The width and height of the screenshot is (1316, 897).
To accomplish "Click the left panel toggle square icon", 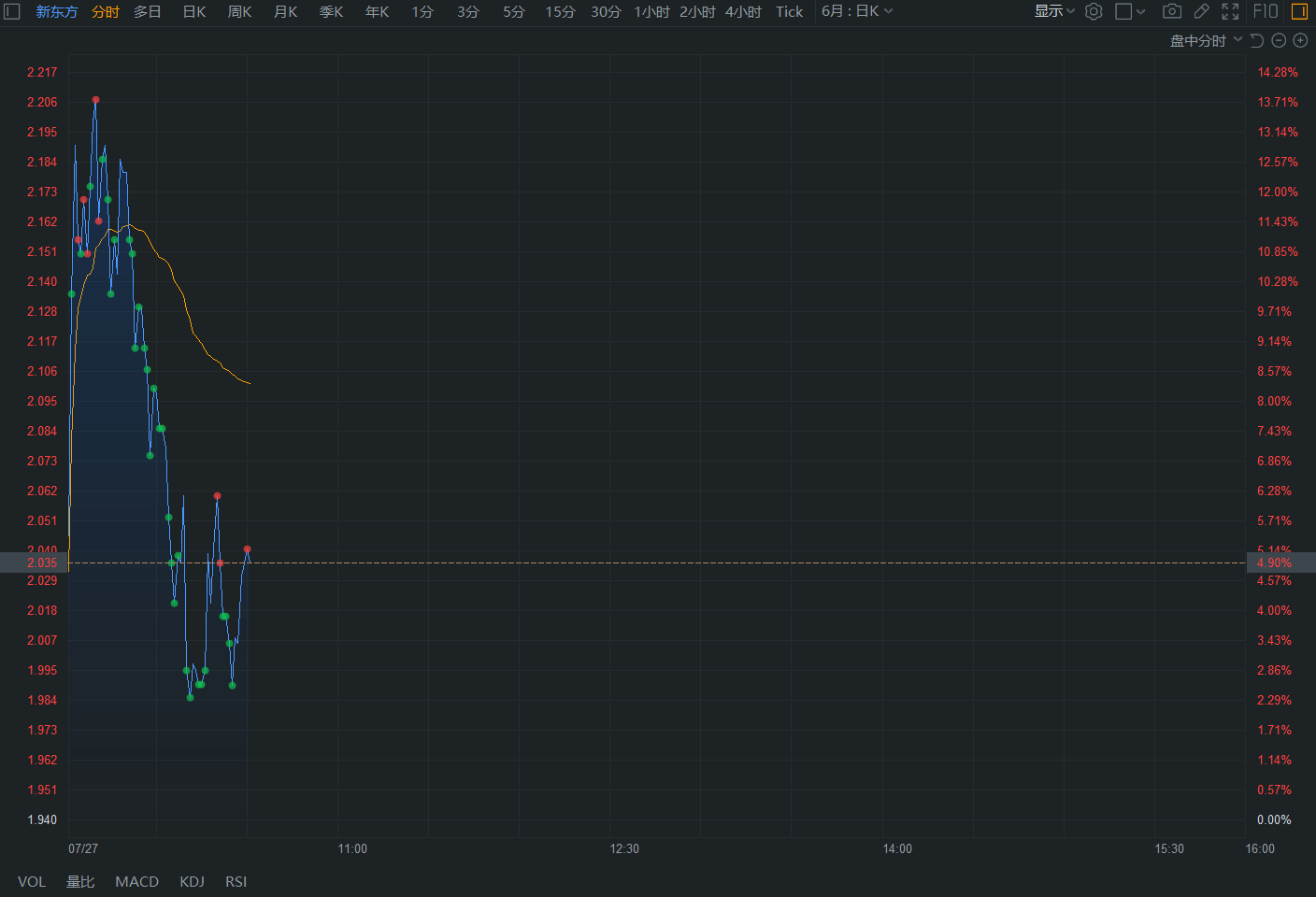I will click(x=12, y=11).
